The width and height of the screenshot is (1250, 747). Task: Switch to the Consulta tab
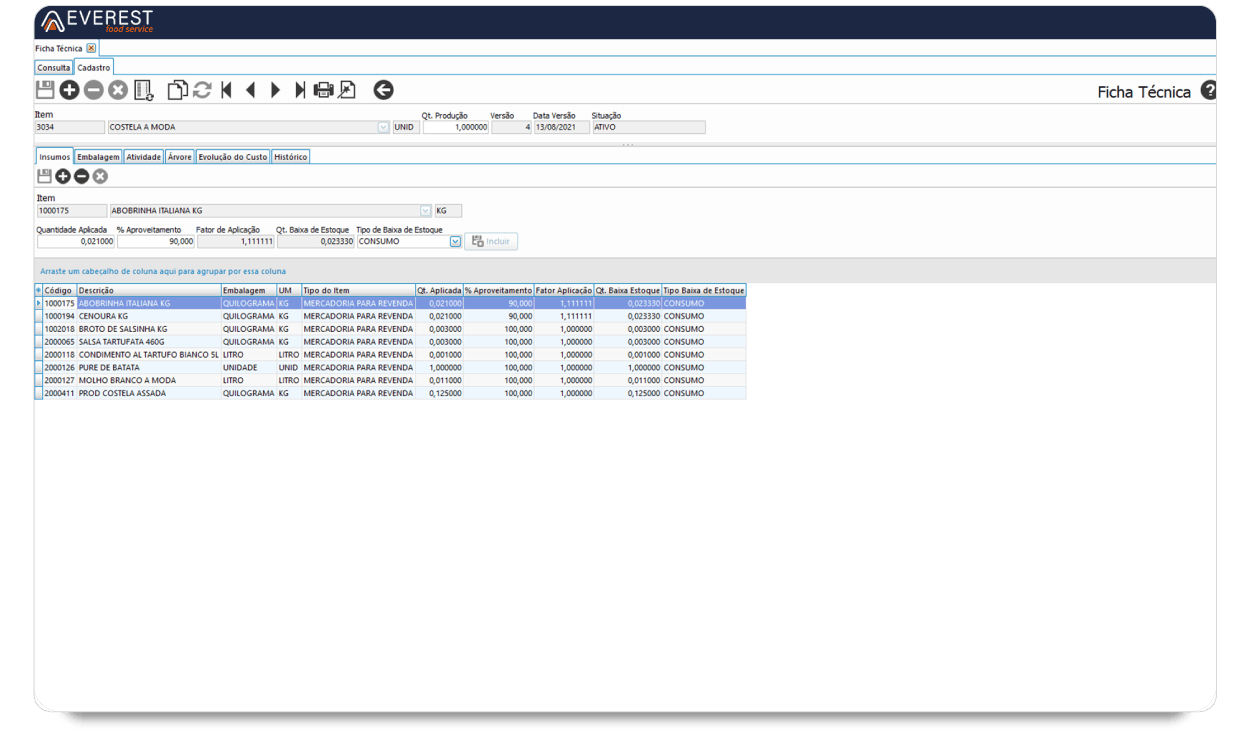click(54, 68)
